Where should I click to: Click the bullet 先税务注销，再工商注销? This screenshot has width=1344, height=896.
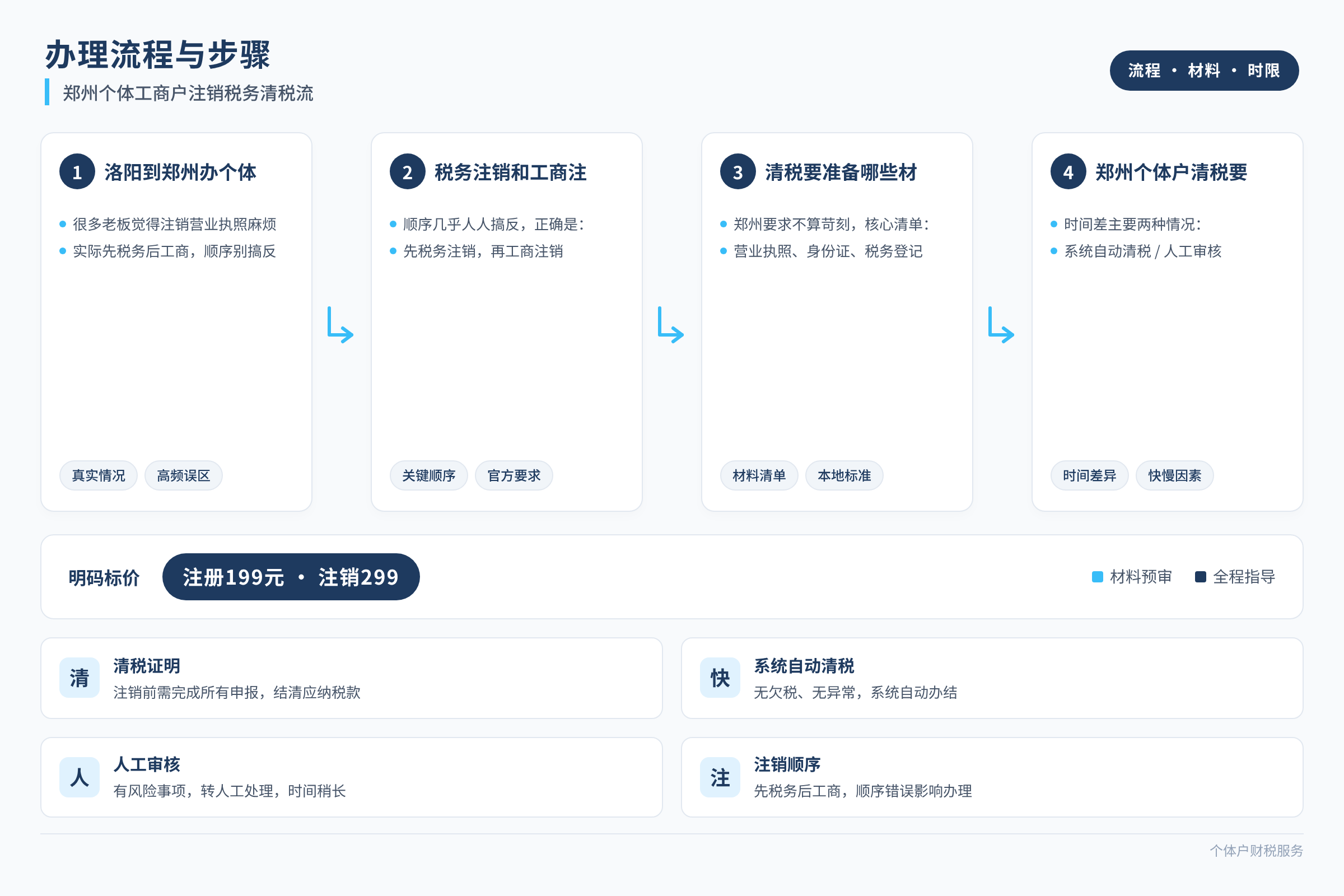(483, 251)
